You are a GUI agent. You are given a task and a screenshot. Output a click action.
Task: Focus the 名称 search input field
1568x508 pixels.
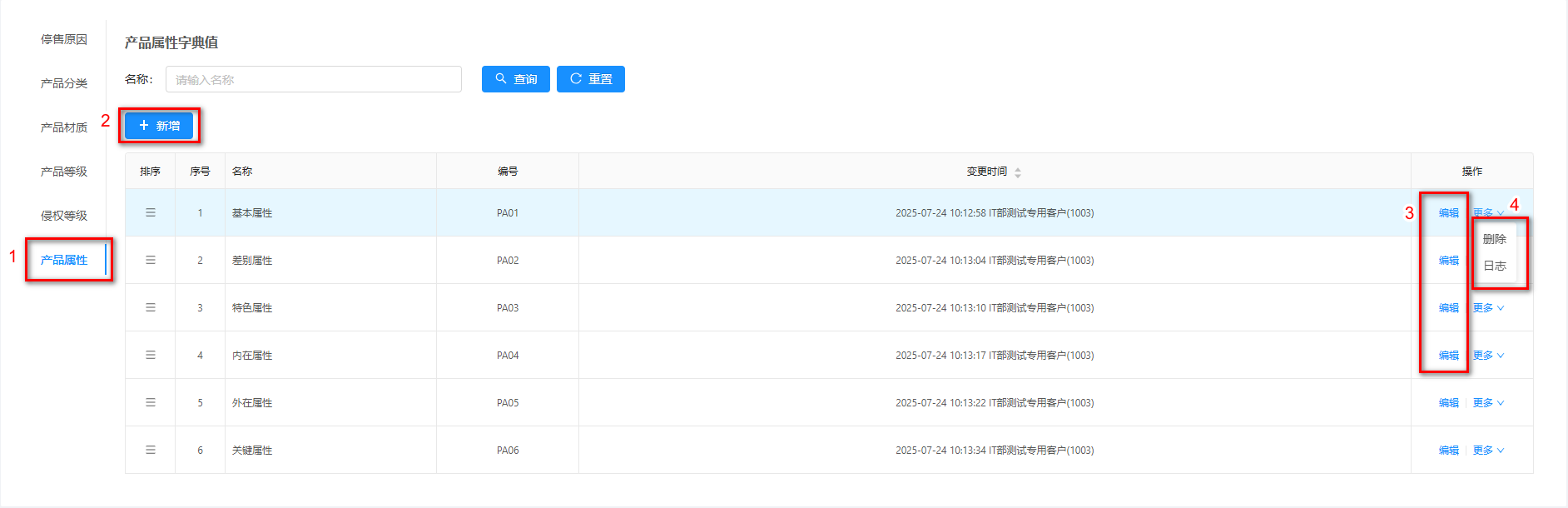pos(313,79)
